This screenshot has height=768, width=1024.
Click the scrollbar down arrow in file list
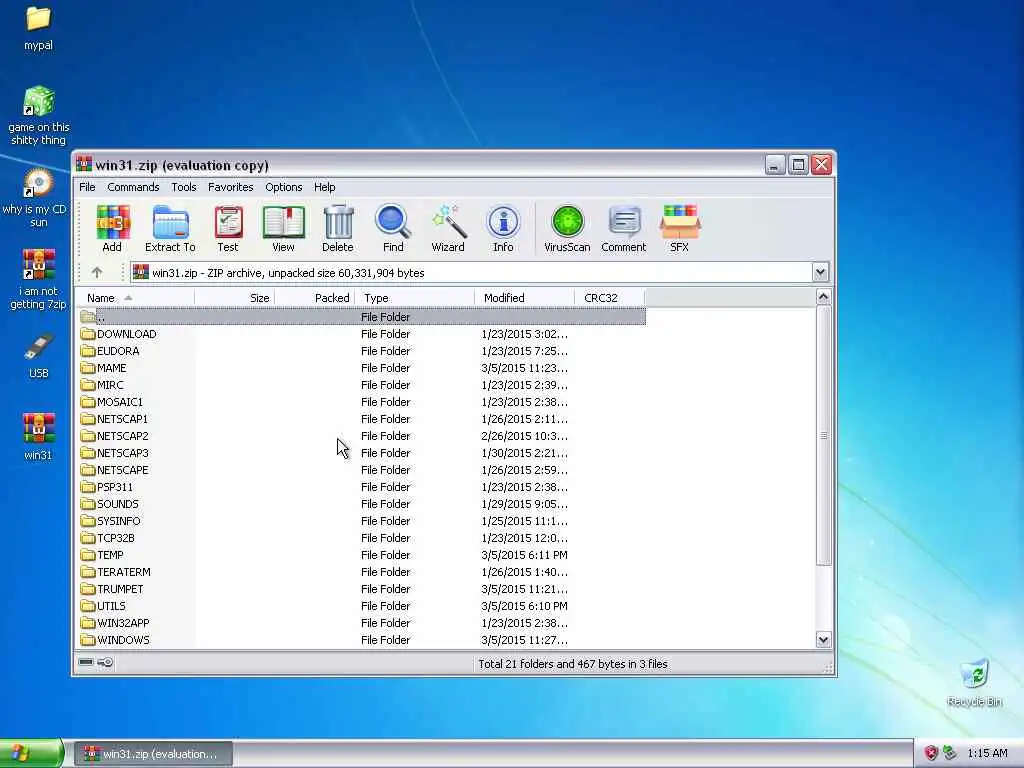coord(823,640)
